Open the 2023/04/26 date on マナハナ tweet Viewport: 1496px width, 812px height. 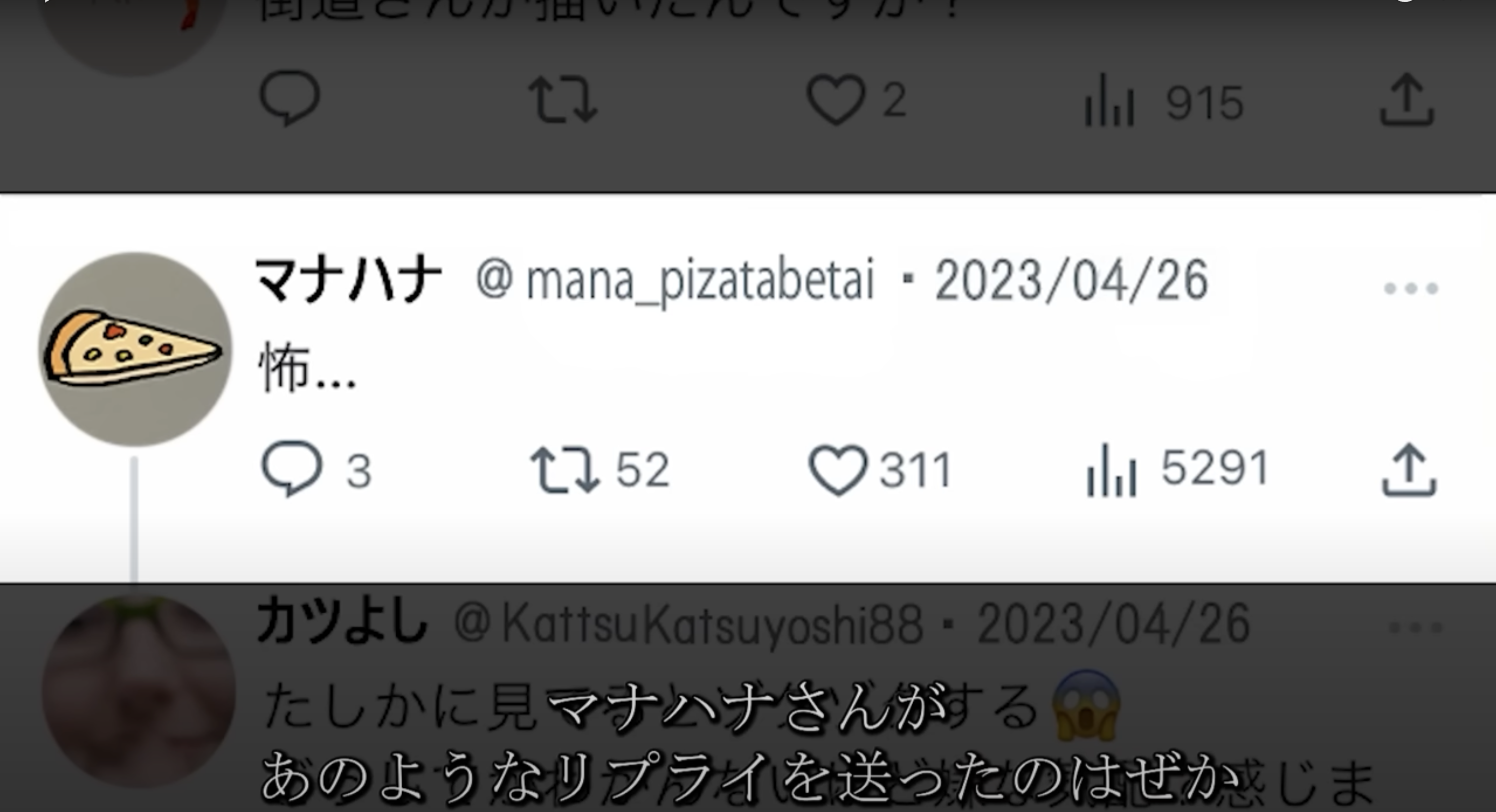(1072, 281)
